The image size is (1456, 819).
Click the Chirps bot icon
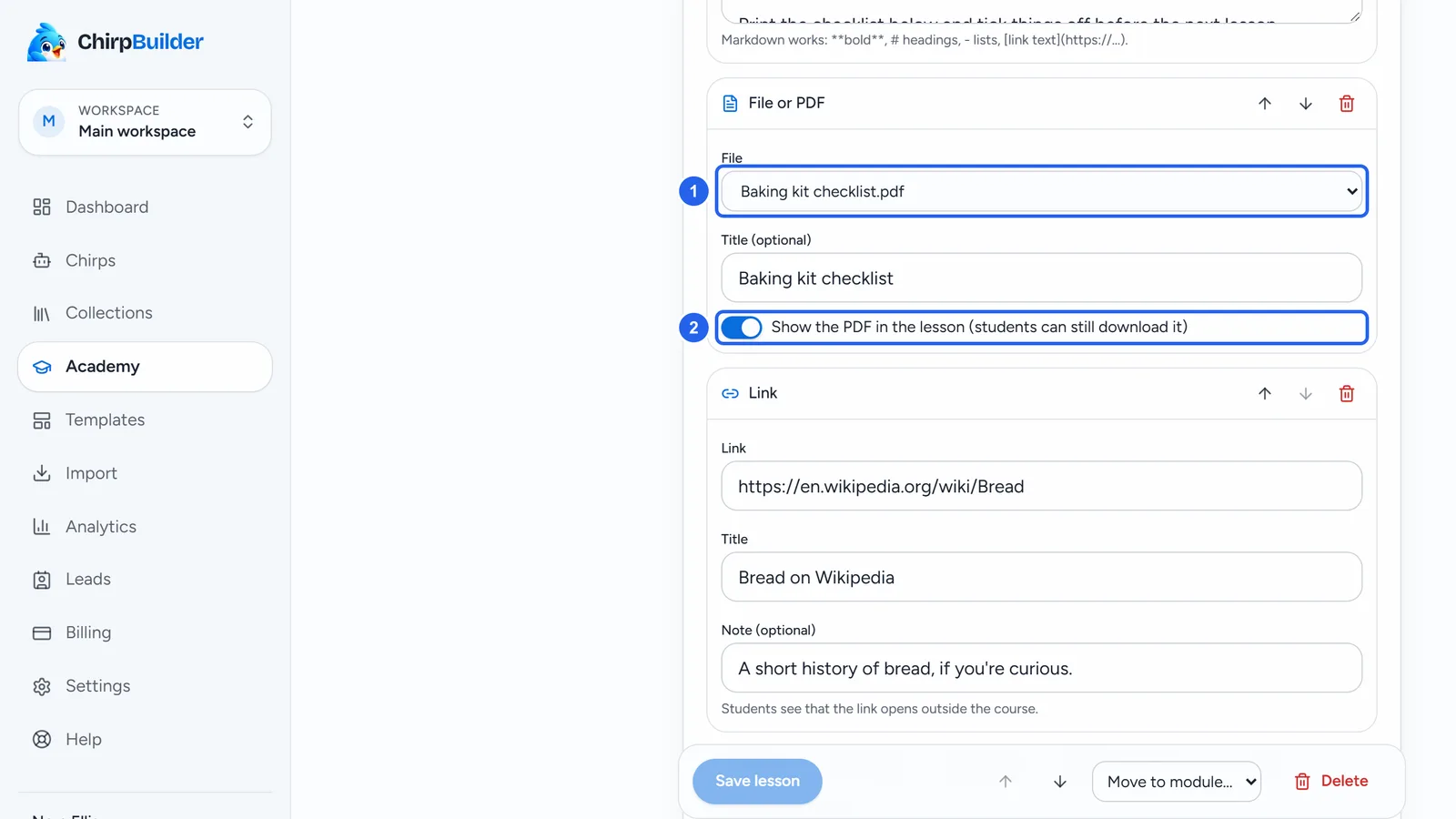click(x=42, y=261)
